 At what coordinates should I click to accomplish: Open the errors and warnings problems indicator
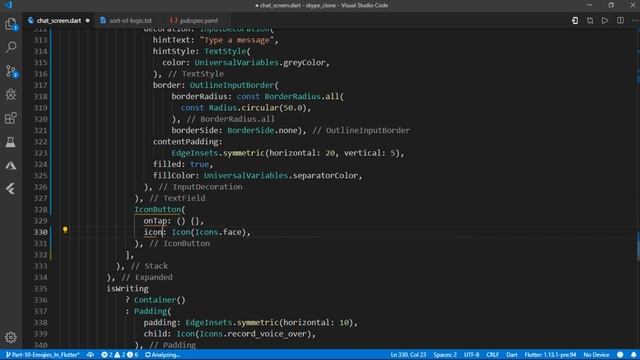pos(120,355)
